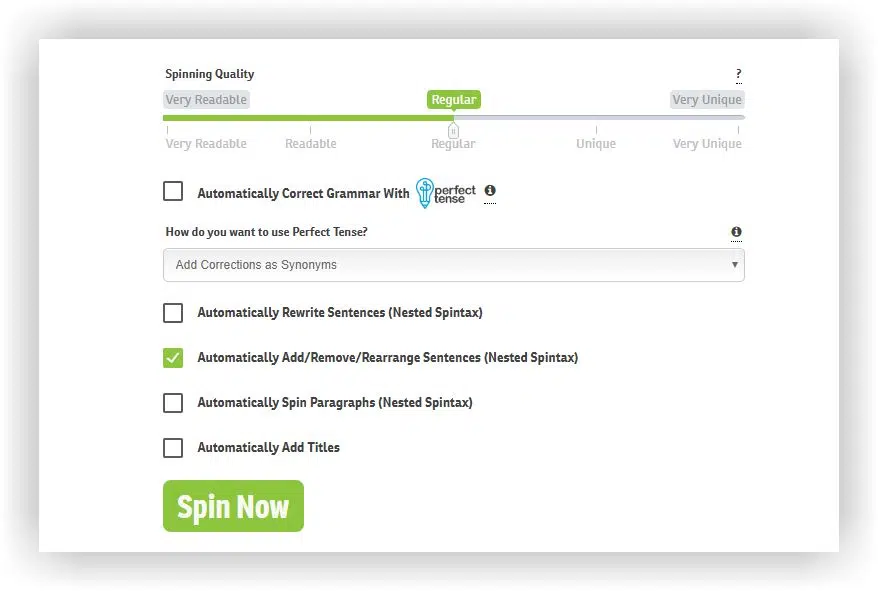Screen dimensions: 878x591
Task: Set quality to Very Readable tick label
Action: click(x=206, y=144)
